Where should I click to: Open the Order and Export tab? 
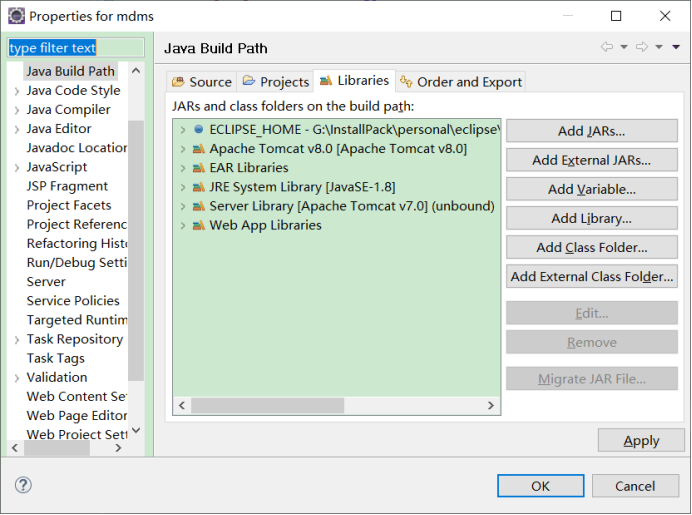click(461, 82)
